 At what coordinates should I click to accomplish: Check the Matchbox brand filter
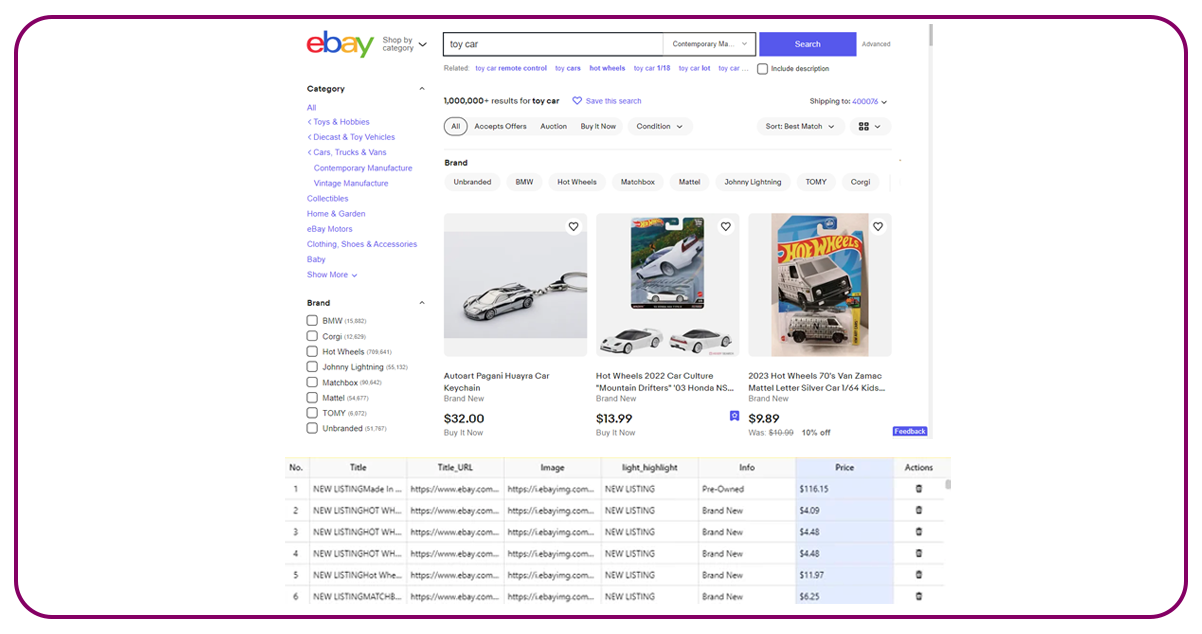(312, 382)
